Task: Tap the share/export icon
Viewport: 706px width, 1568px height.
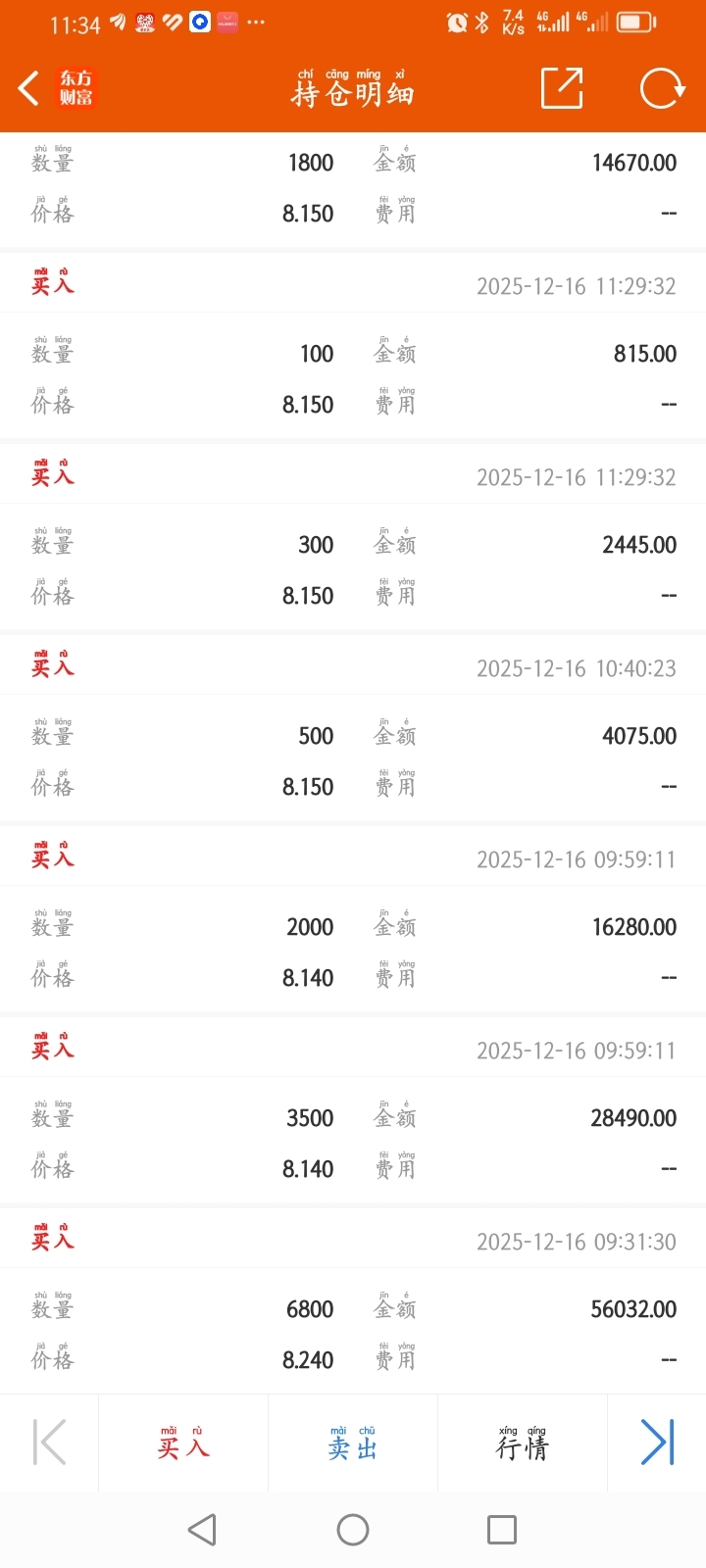Action: [562, 88]
